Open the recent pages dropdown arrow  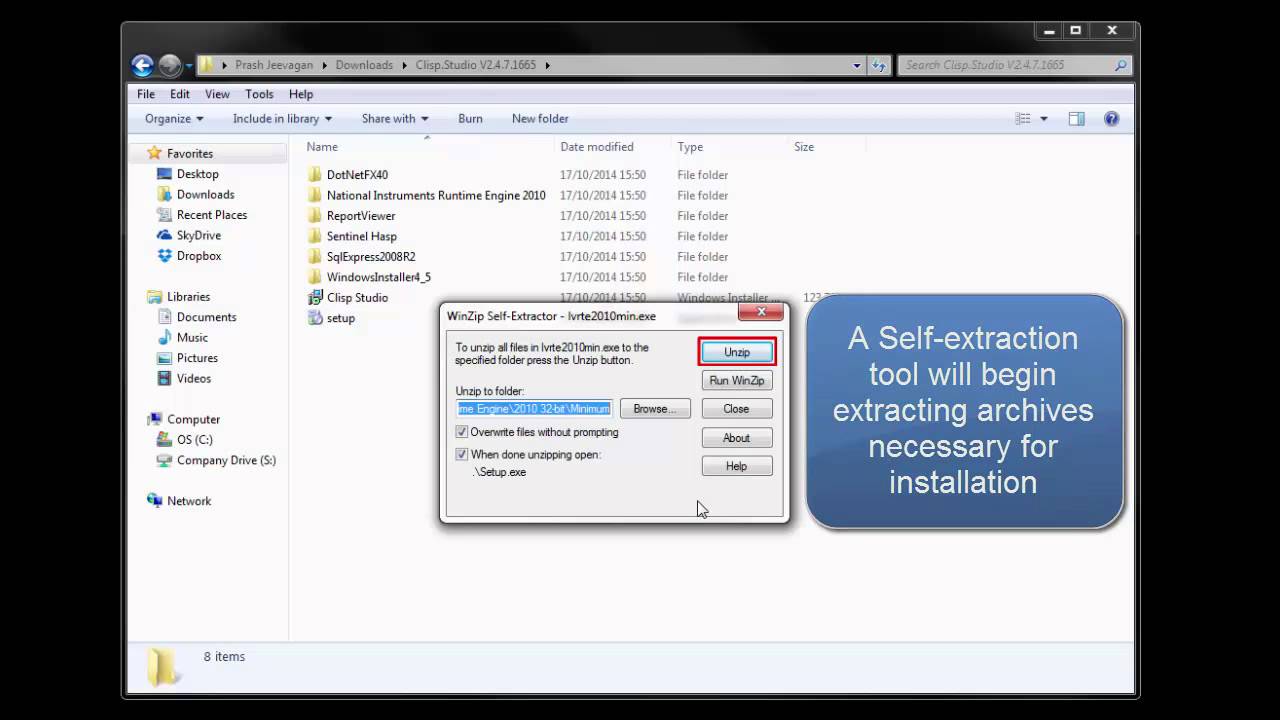point(189,66)
